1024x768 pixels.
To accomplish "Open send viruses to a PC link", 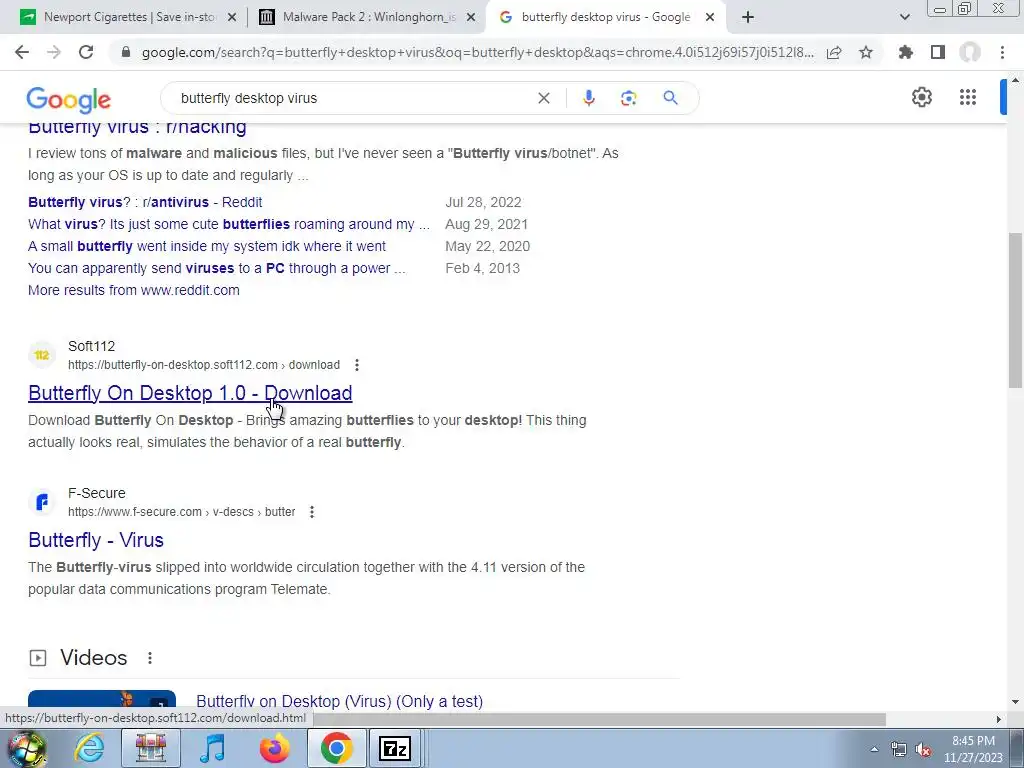I will tap(217, 268).
